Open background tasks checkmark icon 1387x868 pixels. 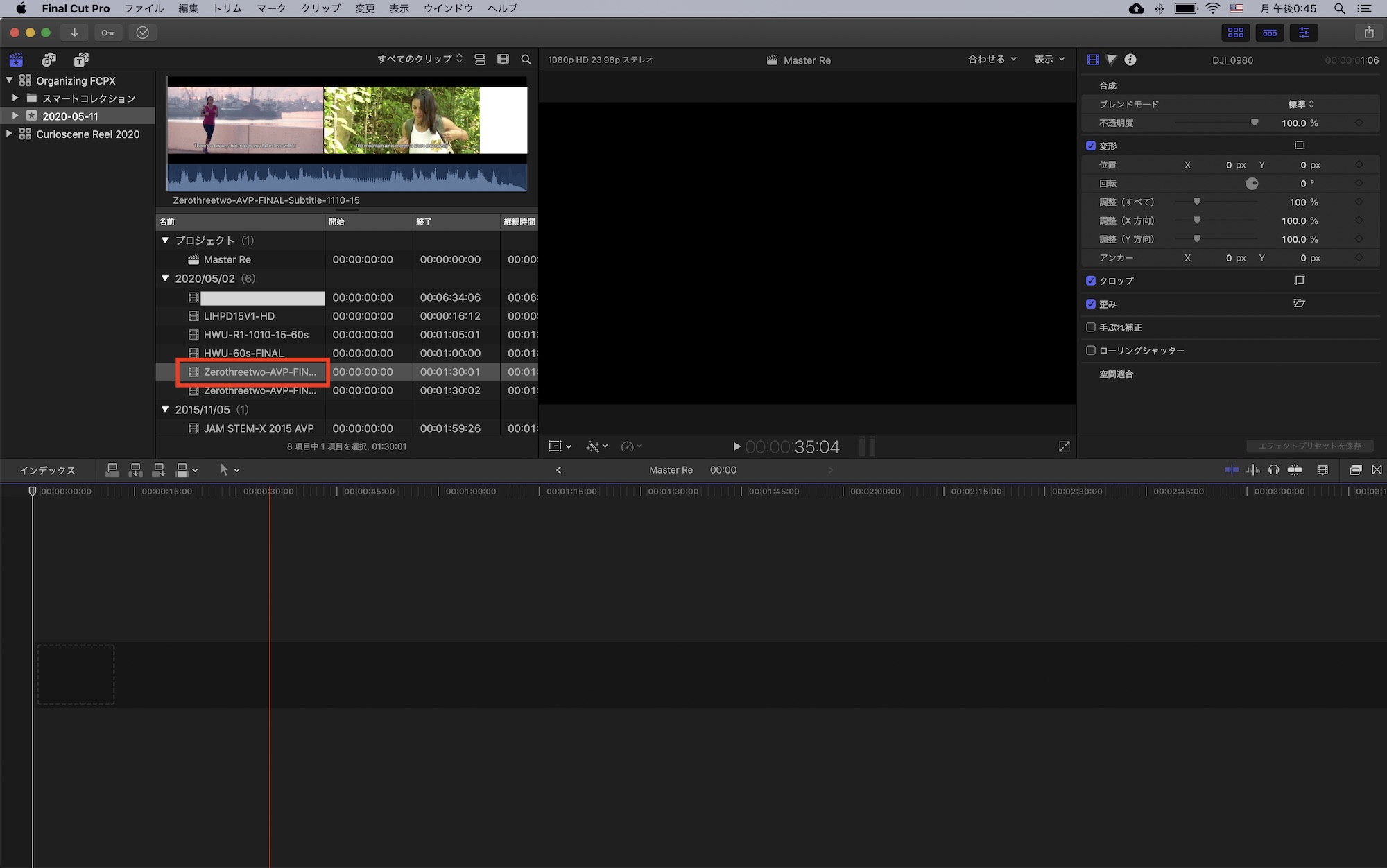coord(143,33)
